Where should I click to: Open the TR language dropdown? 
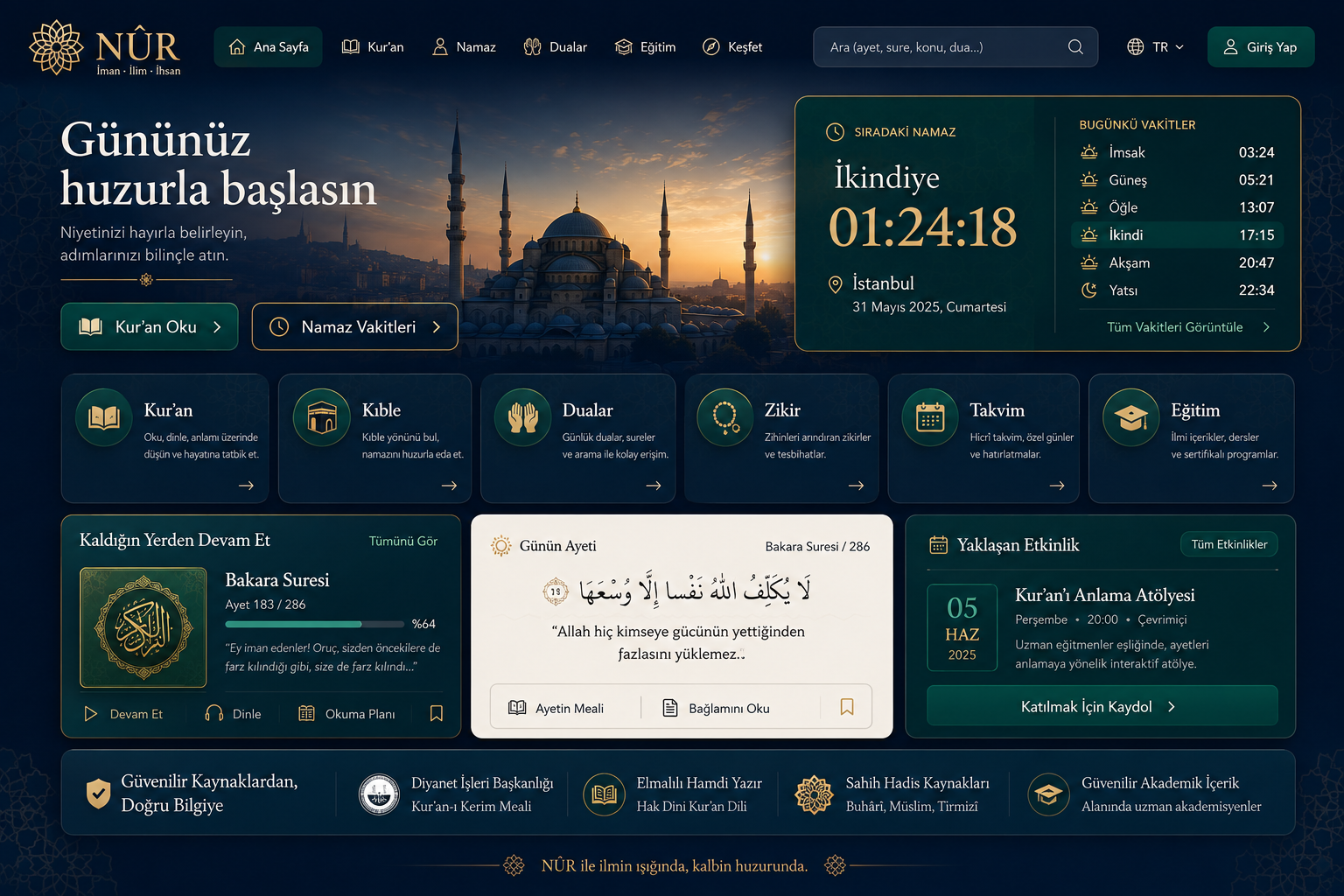point(1155,47)
